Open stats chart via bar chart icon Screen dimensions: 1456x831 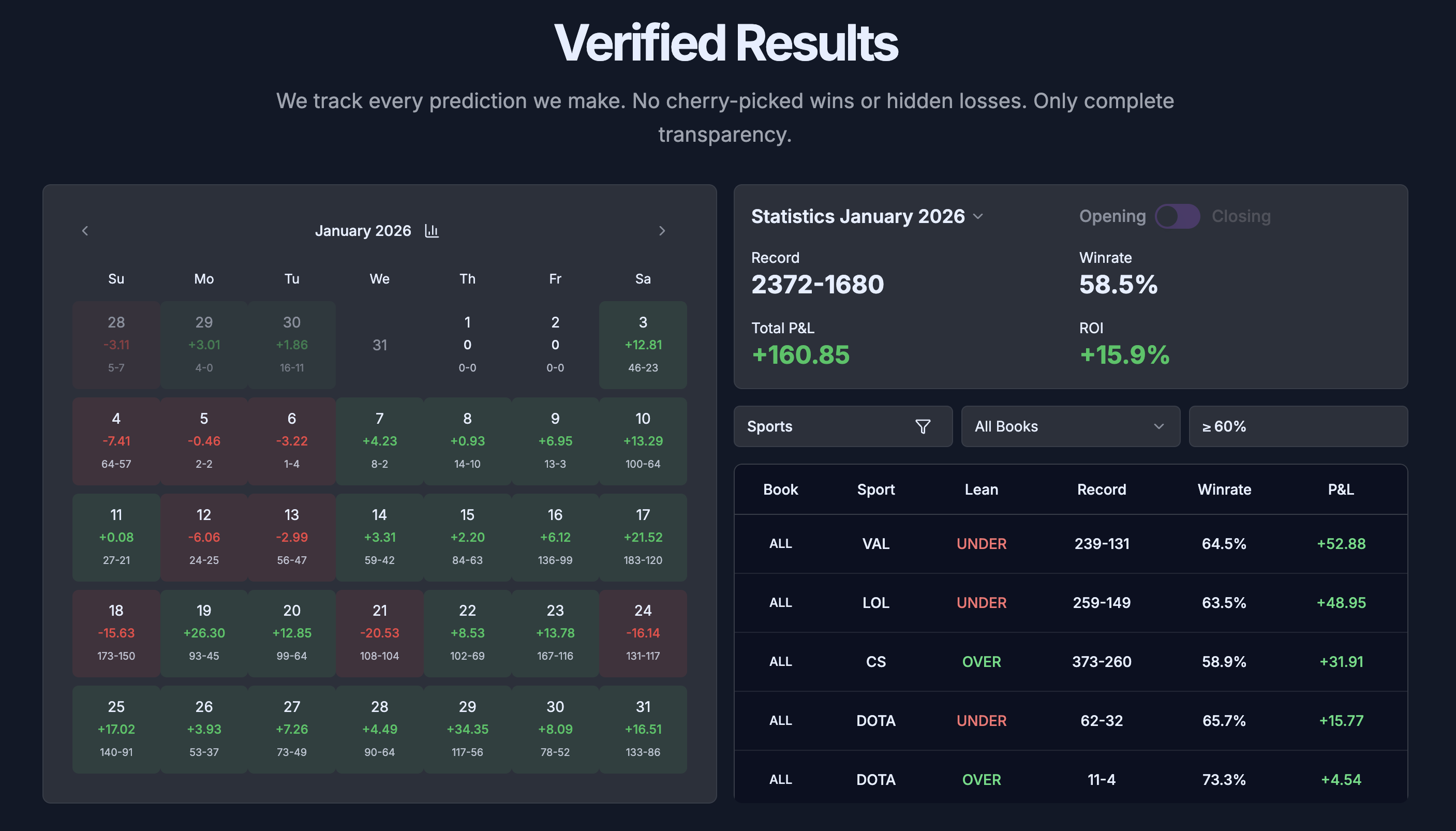[x=433, y=231]
